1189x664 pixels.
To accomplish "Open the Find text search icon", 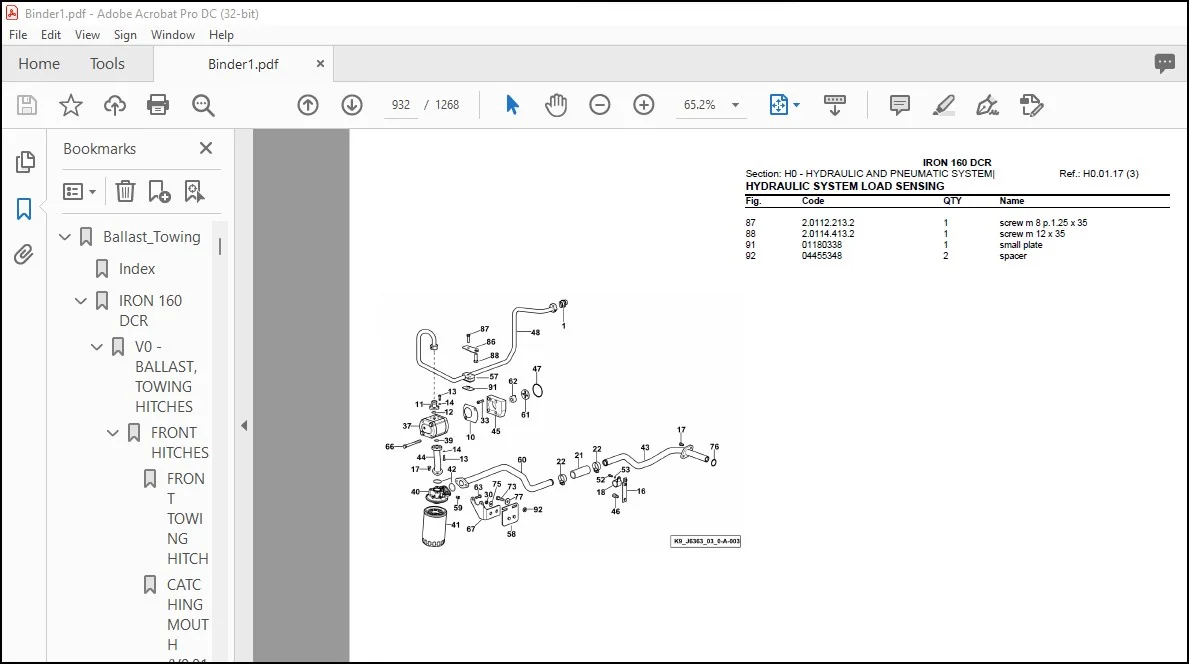I will pos(202,105).
